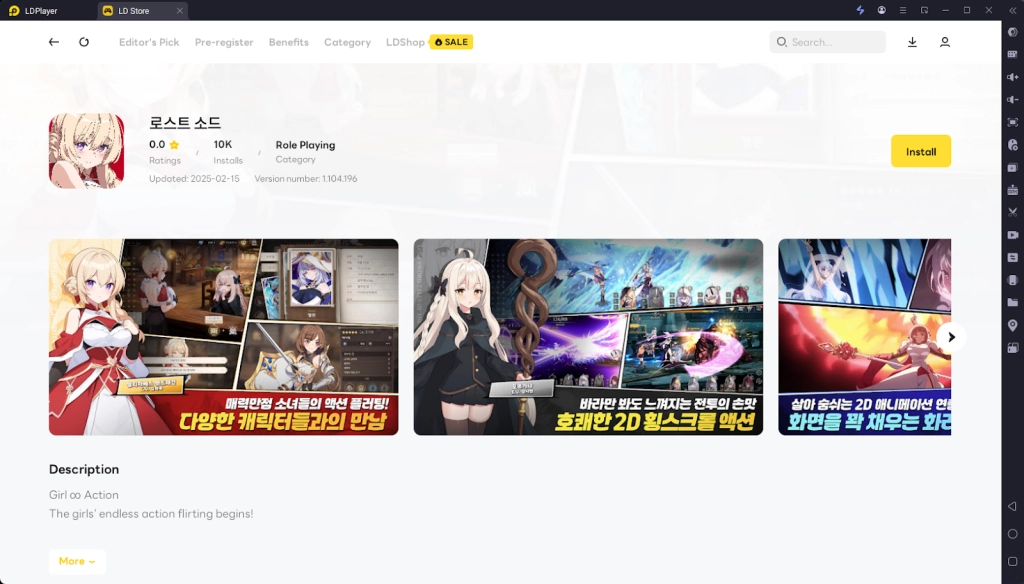Switch to the LDPlayer tab
Viewport: 1024px width, 584px height.
(33, 10)
